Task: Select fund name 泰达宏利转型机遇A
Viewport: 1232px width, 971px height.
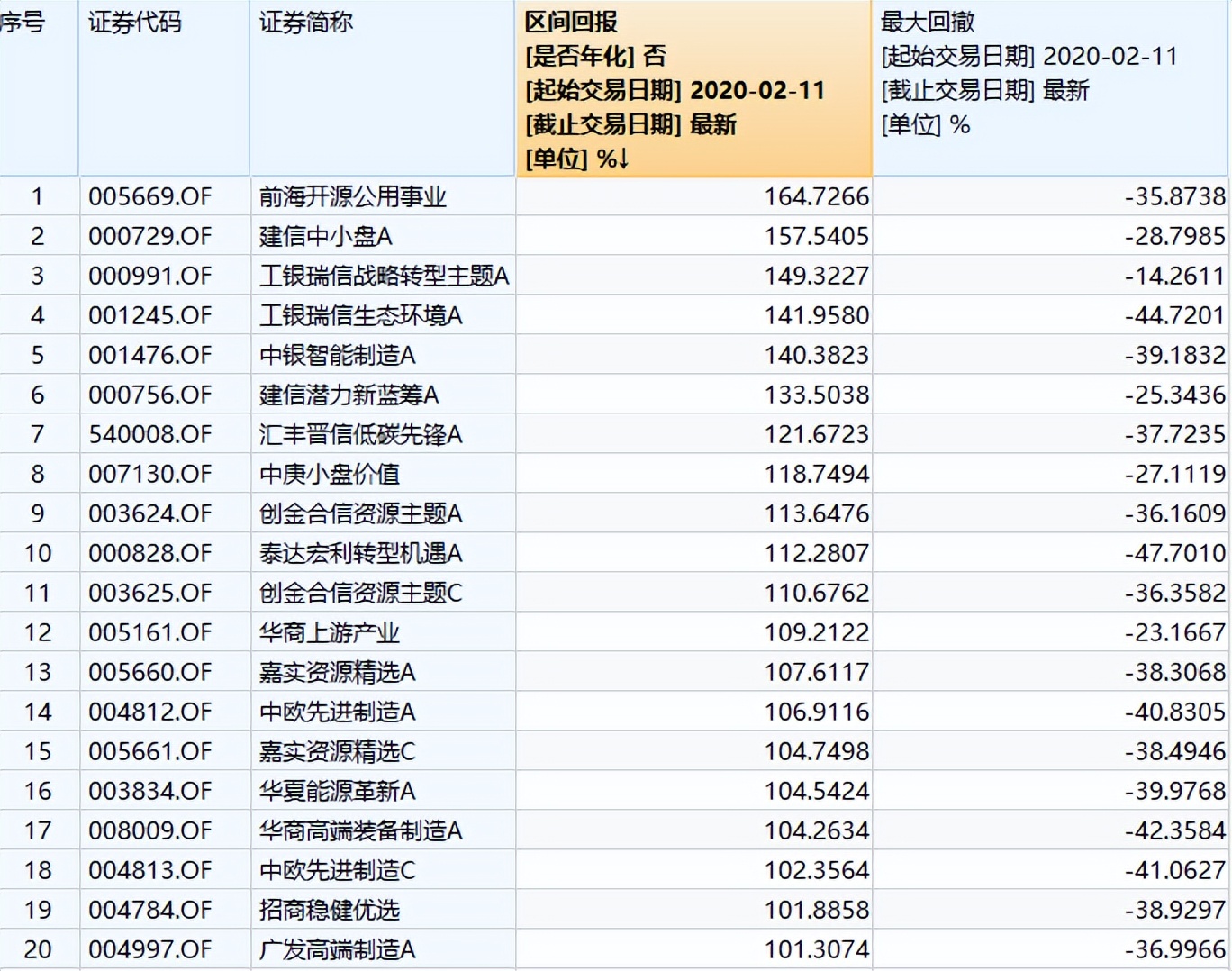Action: click(361, 553)
